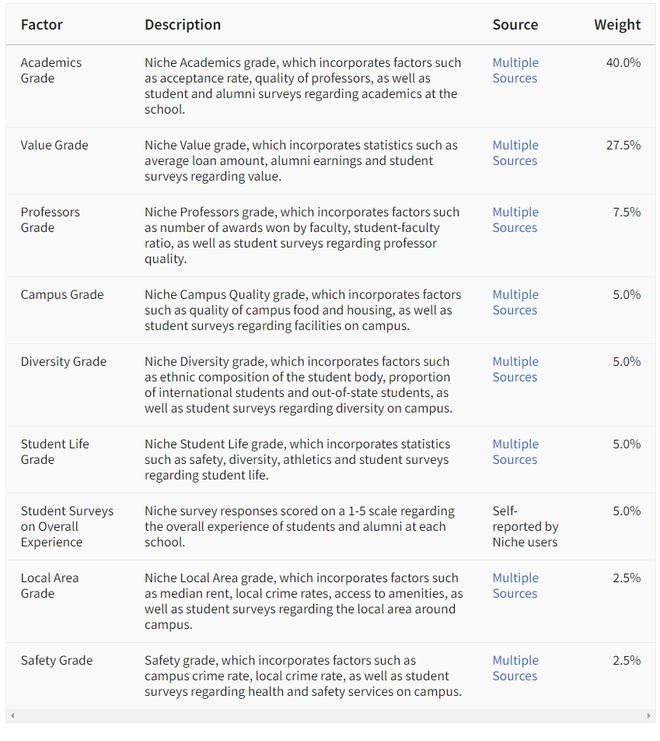Image resolution: width=660 pixels, height=741 pixels.
Task: Open Multiple Sources link for Safety Grade
Action: tap(515, 668)
